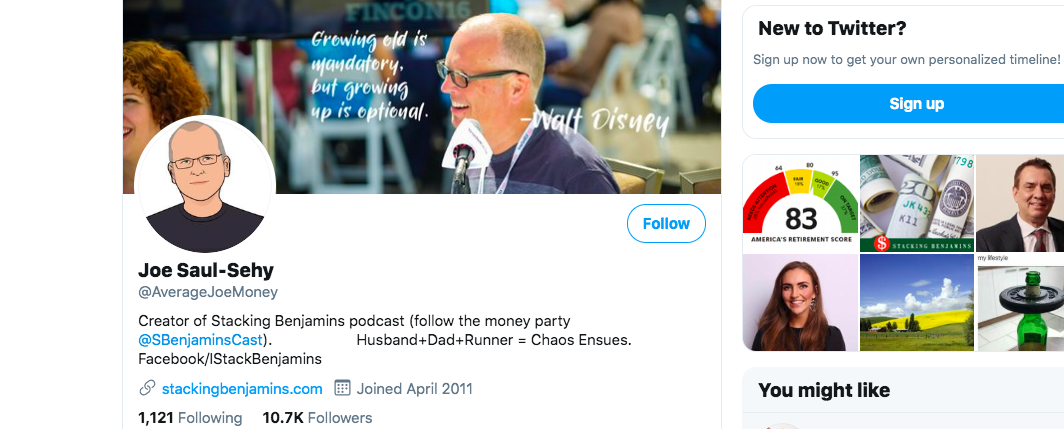Open the stackingbenjamins.com website link

point(242,389)
